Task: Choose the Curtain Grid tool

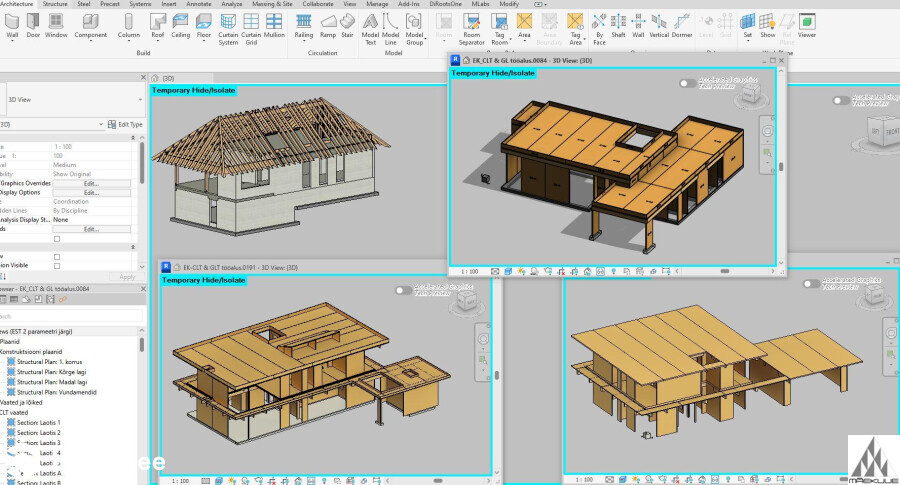Action: (x=252, y=23)
